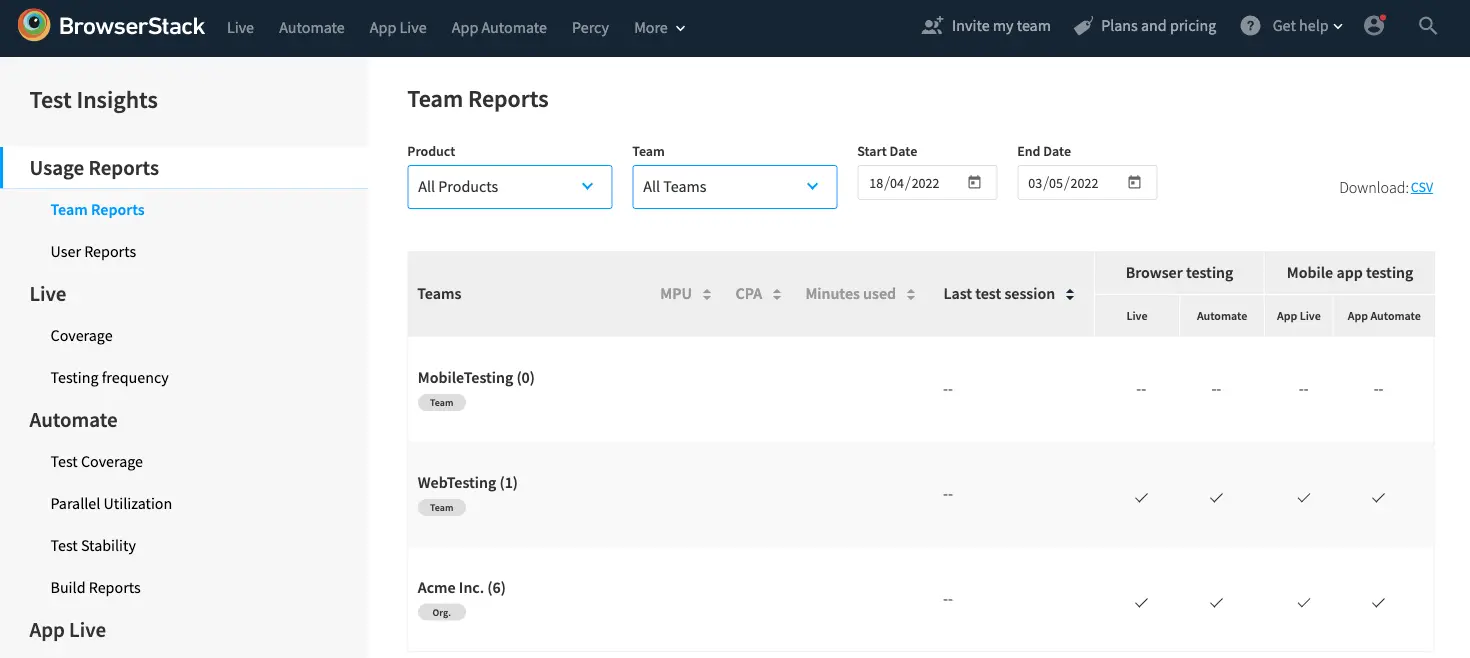Open Live in top navigation
1470x658 pixels.
pyautogui.click(x=240, y=28)
